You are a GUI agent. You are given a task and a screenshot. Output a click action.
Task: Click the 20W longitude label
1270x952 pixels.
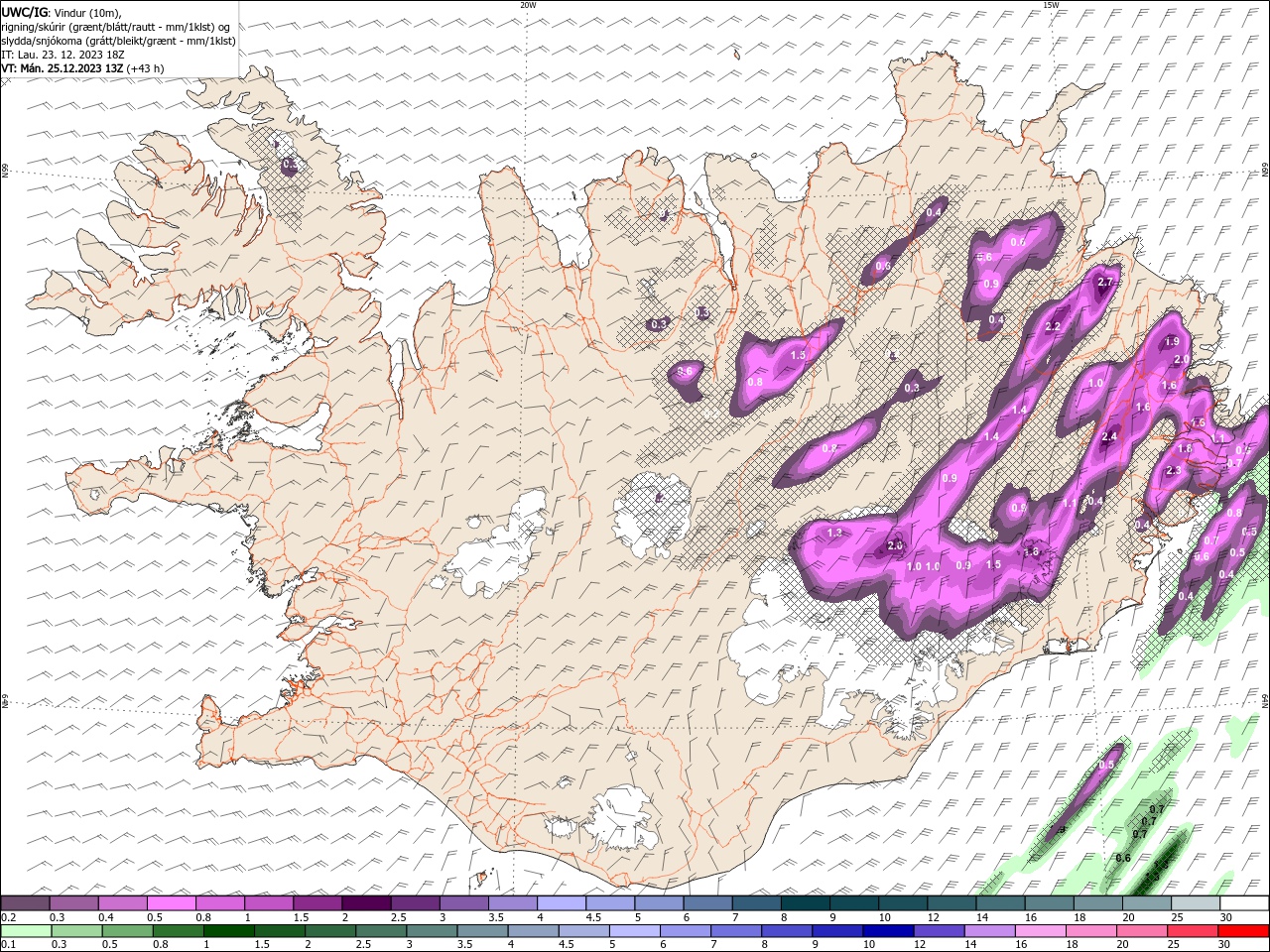click(x=528, y=5)
